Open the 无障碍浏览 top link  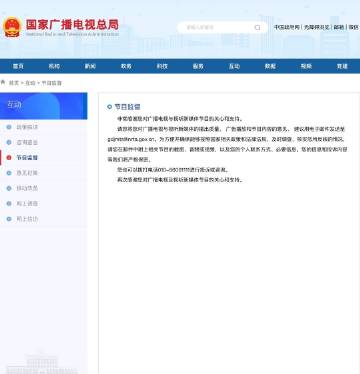316,27
